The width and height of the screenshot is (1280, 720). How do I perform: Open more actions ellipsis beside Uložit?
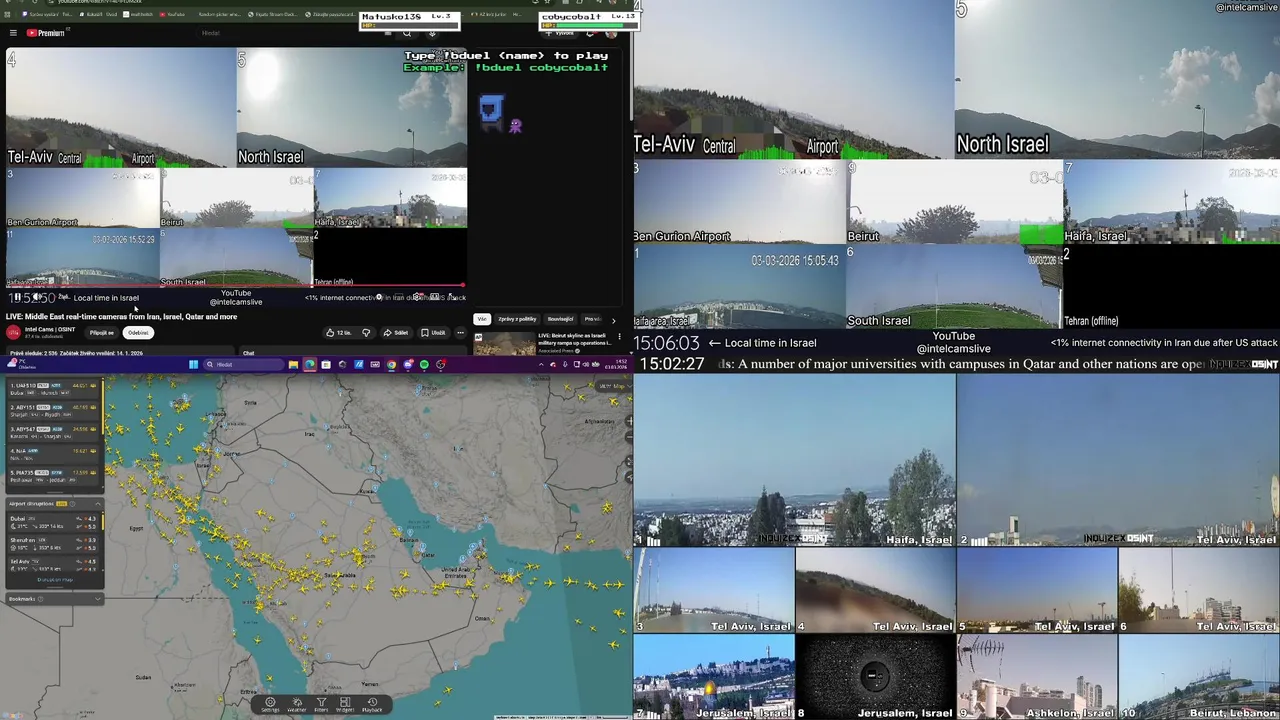(460, 332)
